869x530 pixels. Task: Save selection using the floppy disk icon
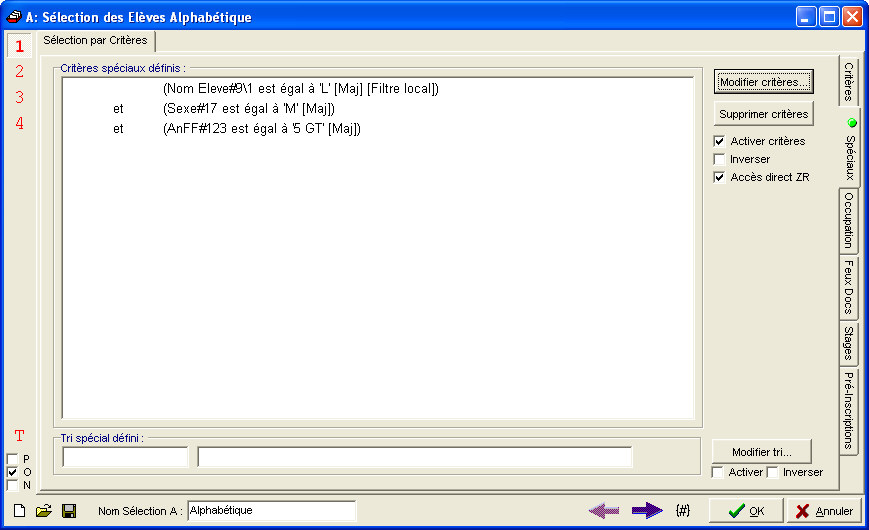(69, 511)
